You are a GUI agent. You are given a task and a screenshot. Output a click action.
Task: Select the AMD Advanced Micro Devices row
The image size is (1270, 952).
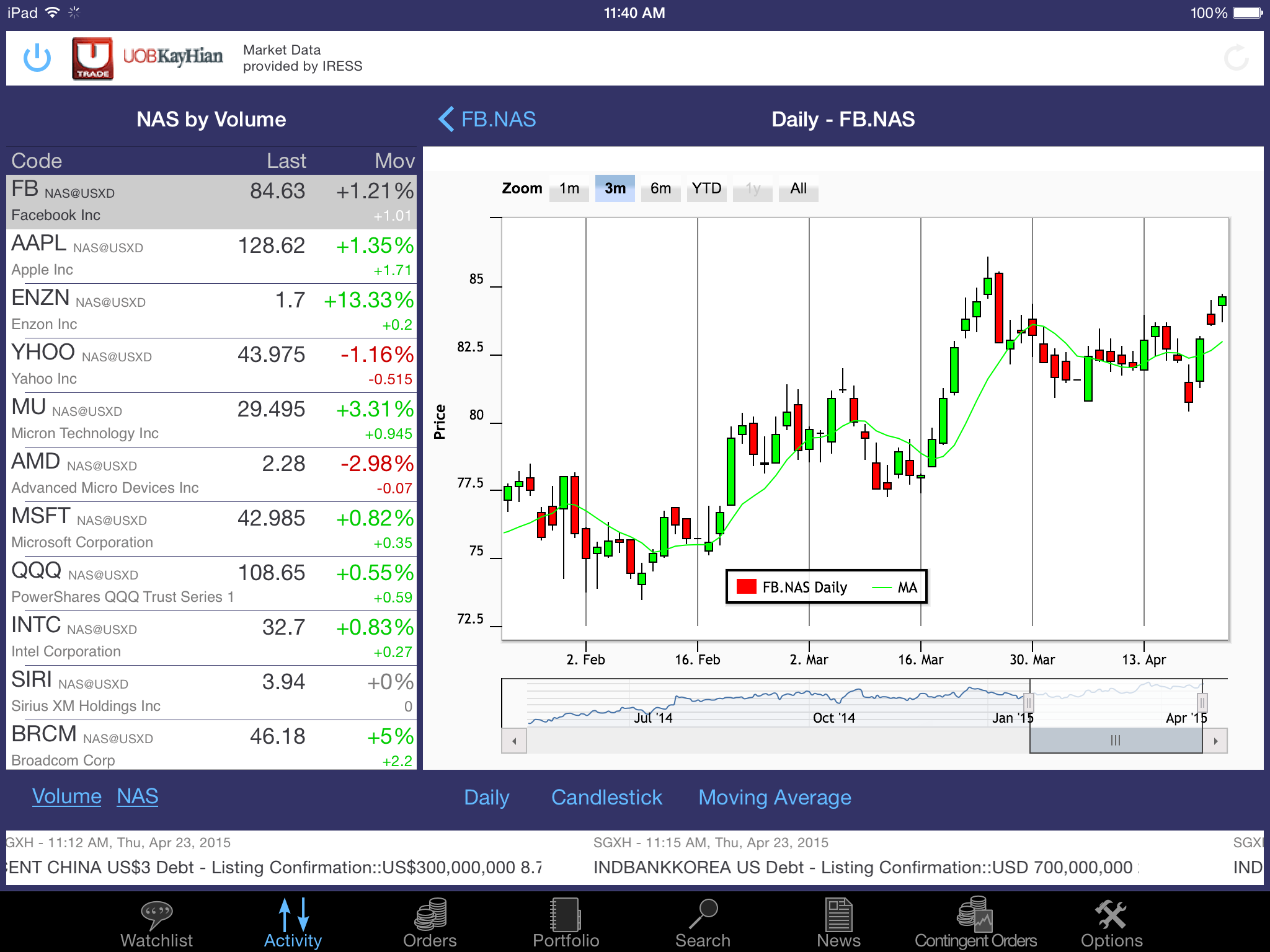[x=211, y=475]
